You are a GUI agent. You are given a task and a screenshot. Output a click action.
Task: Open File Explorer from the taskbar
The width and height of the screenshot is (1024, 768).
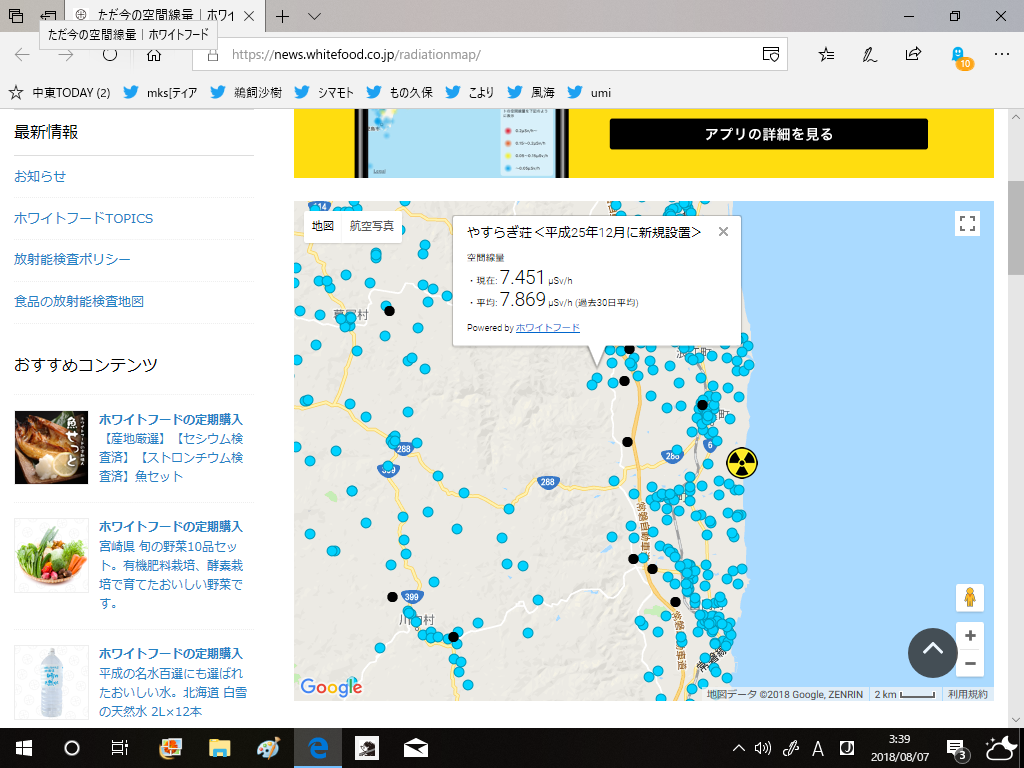219,748
